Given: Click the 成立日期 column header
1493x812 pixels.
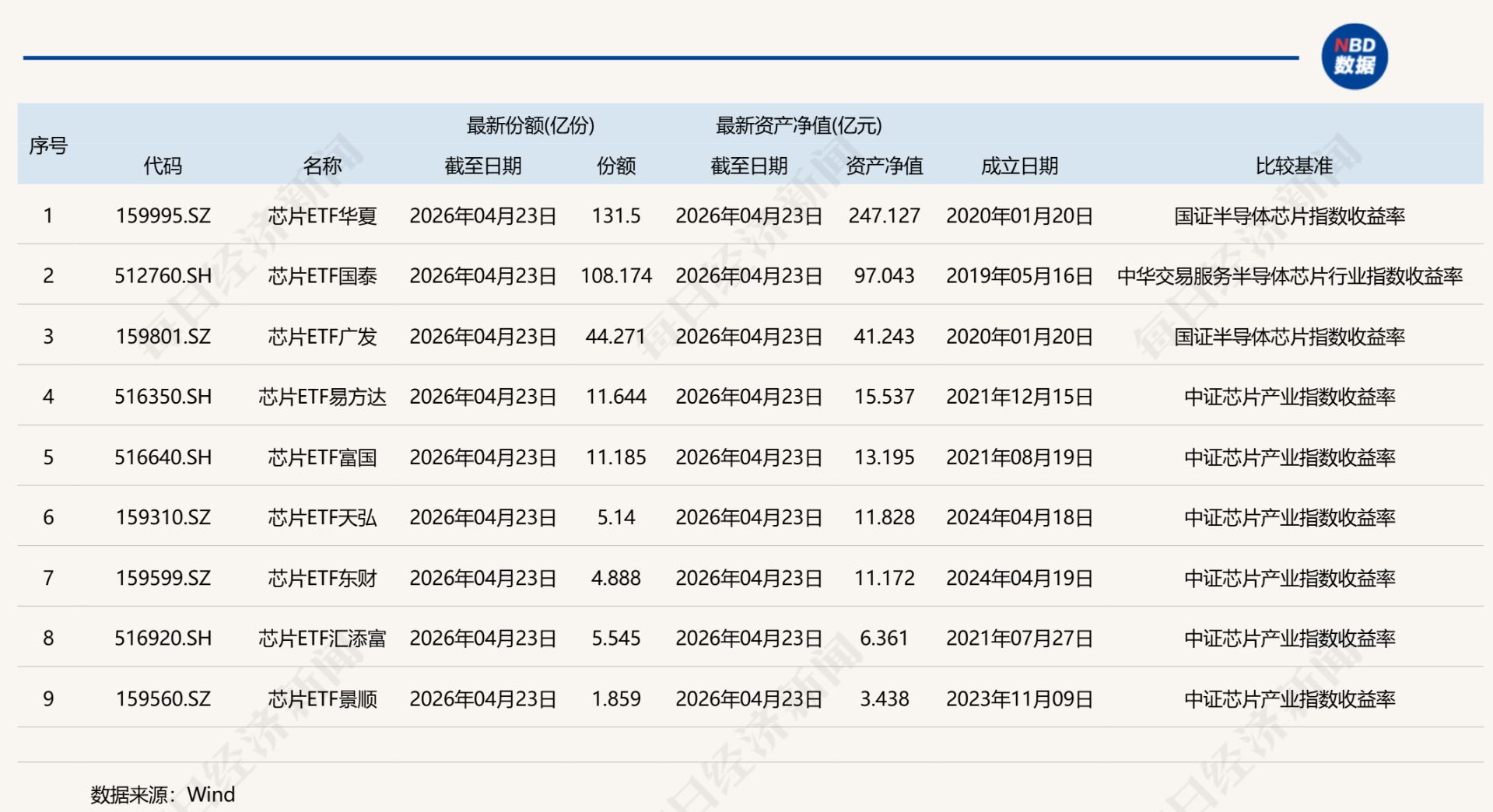Looking at the screenshot, I should [x=1019, y=166].
